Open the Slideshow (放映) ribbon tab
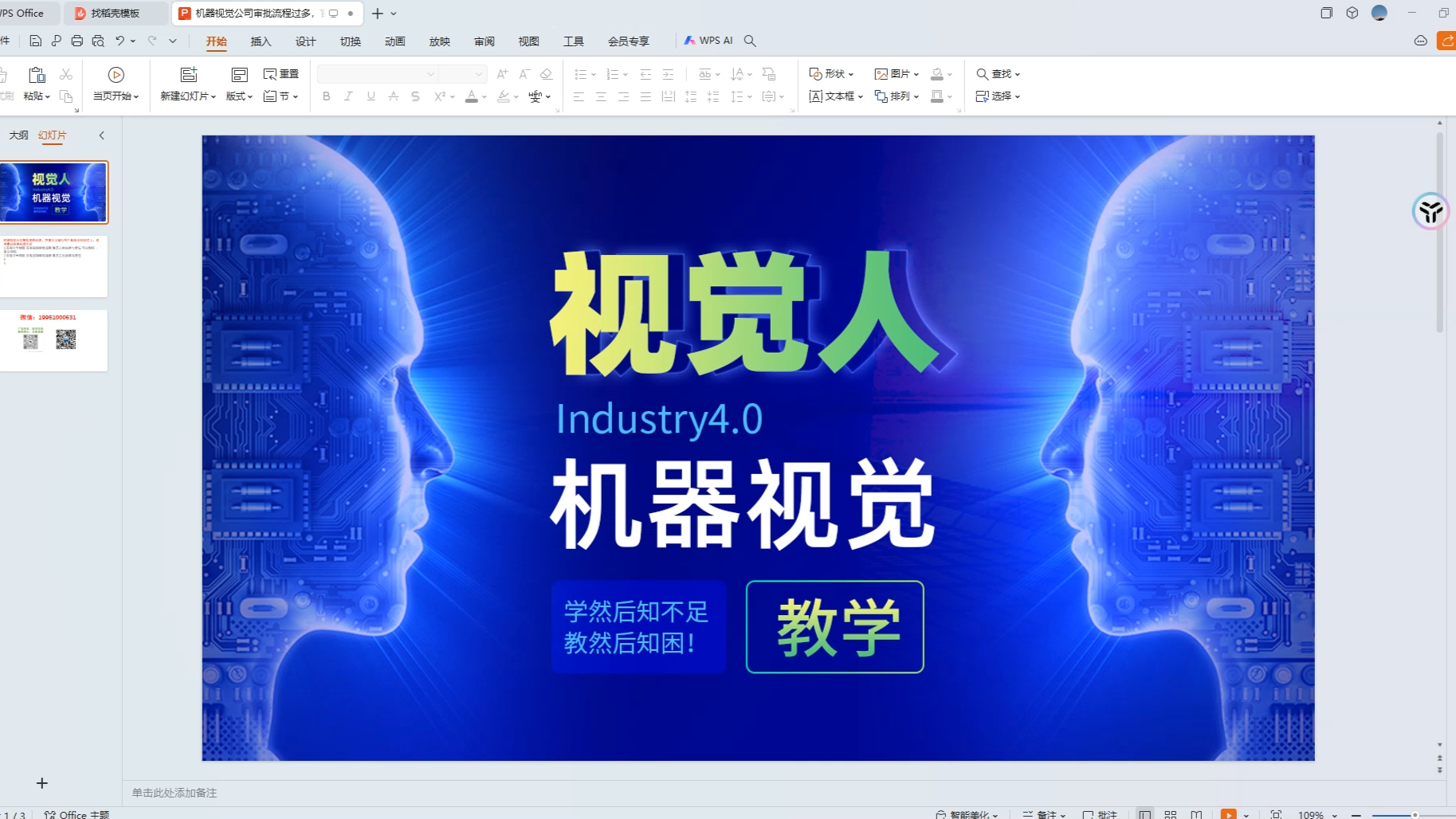The height and width of the screenshot is (819, 1456). pyautogui.click(x=439, y=41)
